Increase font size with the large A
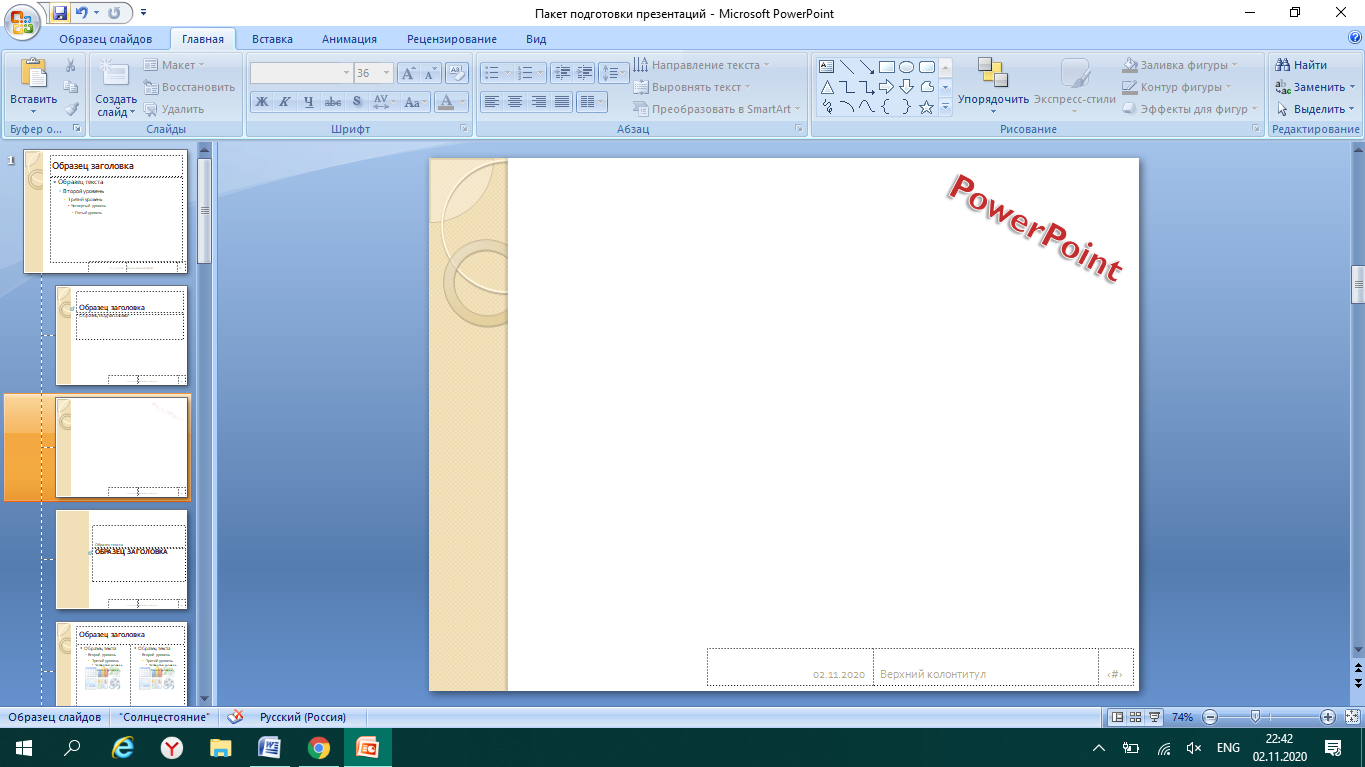This screenshot has height=767, width=1365. 408,73
